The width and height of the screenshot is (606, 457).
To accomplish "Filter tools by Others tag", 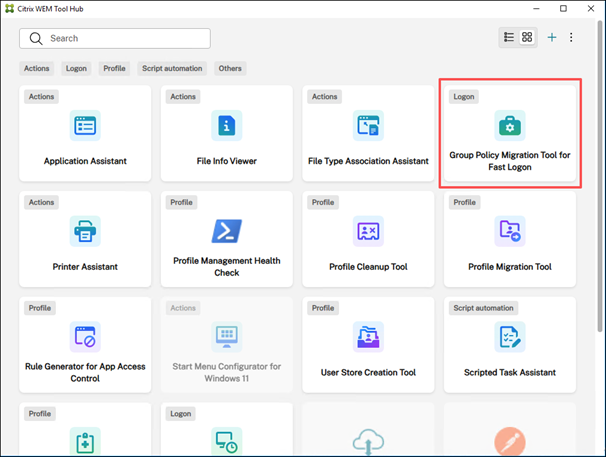I will click(x=230, y=69).
